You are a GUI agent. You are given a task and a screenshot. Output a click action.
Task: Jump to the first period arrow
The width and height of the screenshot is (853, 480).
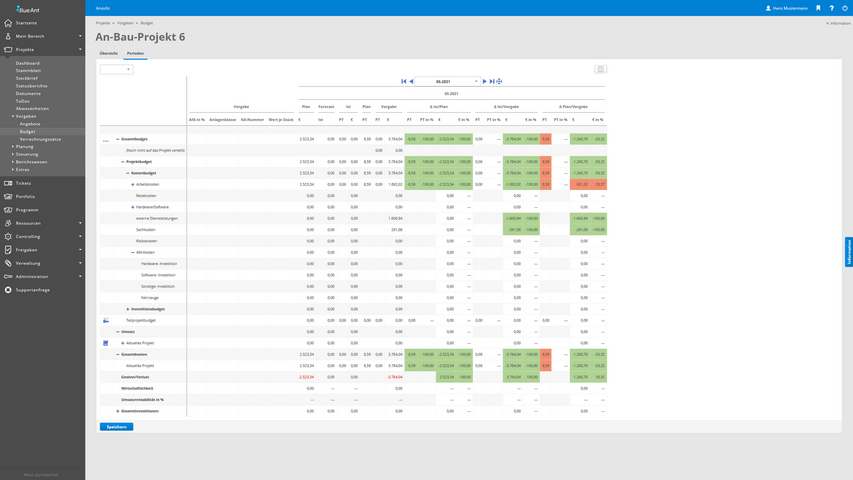tap(404, 81)
